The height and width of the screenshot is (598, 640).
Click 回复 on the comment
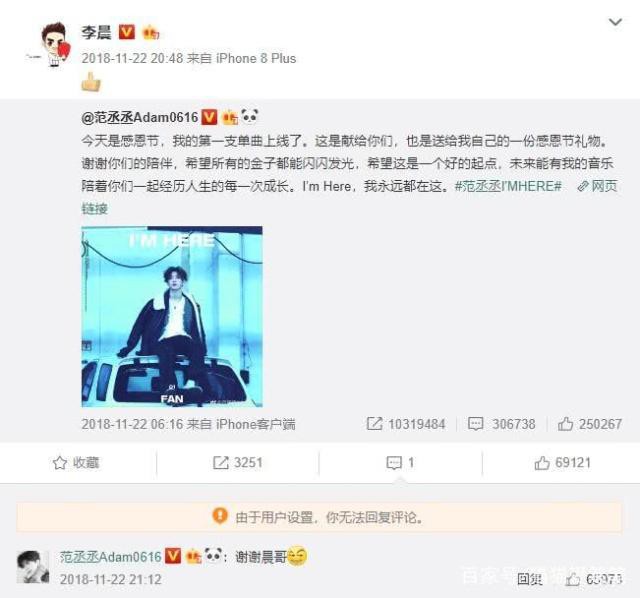click(x=530, y=579)
